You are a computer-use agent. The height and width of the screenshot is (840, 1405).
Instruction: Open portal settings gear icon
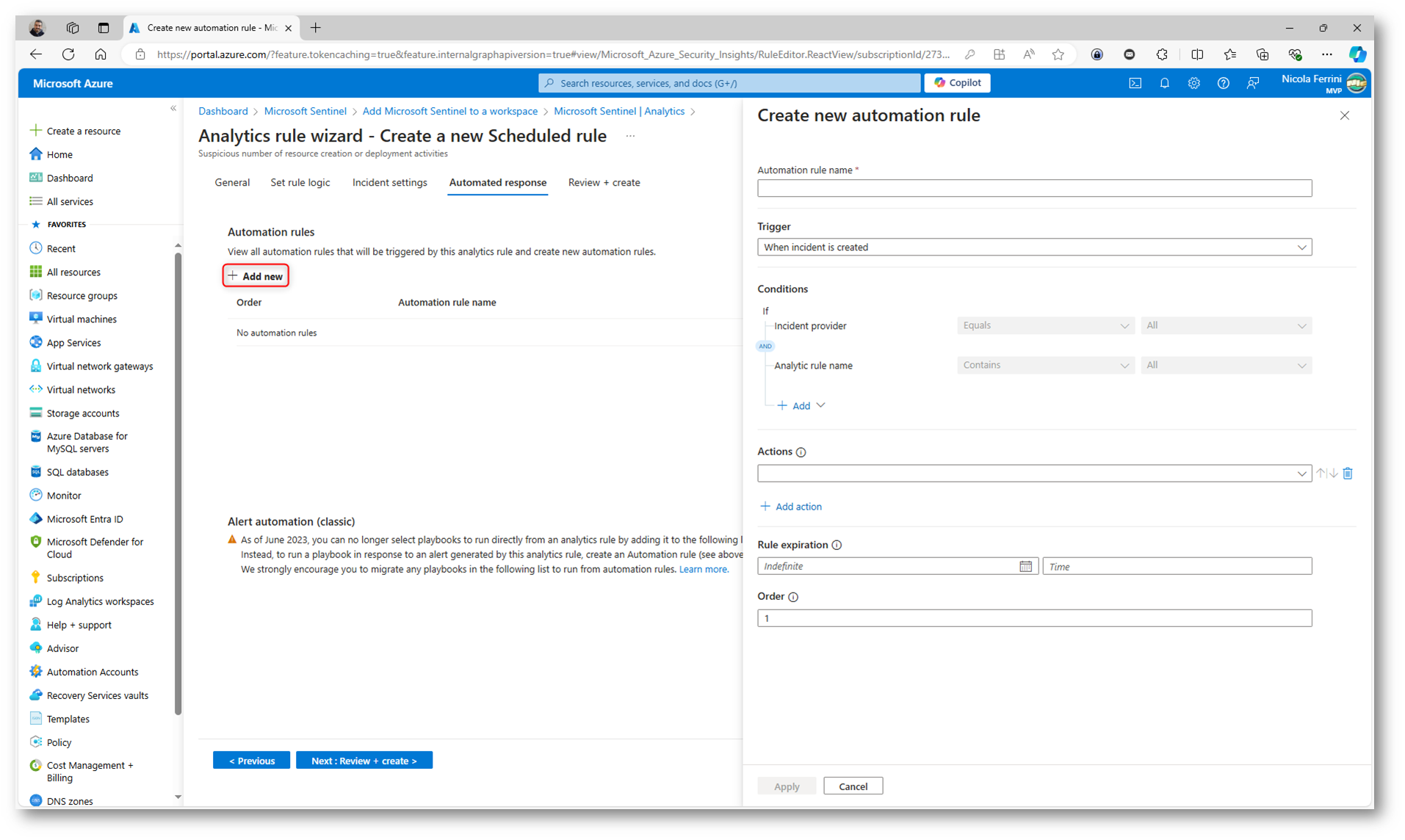(x=1193, y=83)
